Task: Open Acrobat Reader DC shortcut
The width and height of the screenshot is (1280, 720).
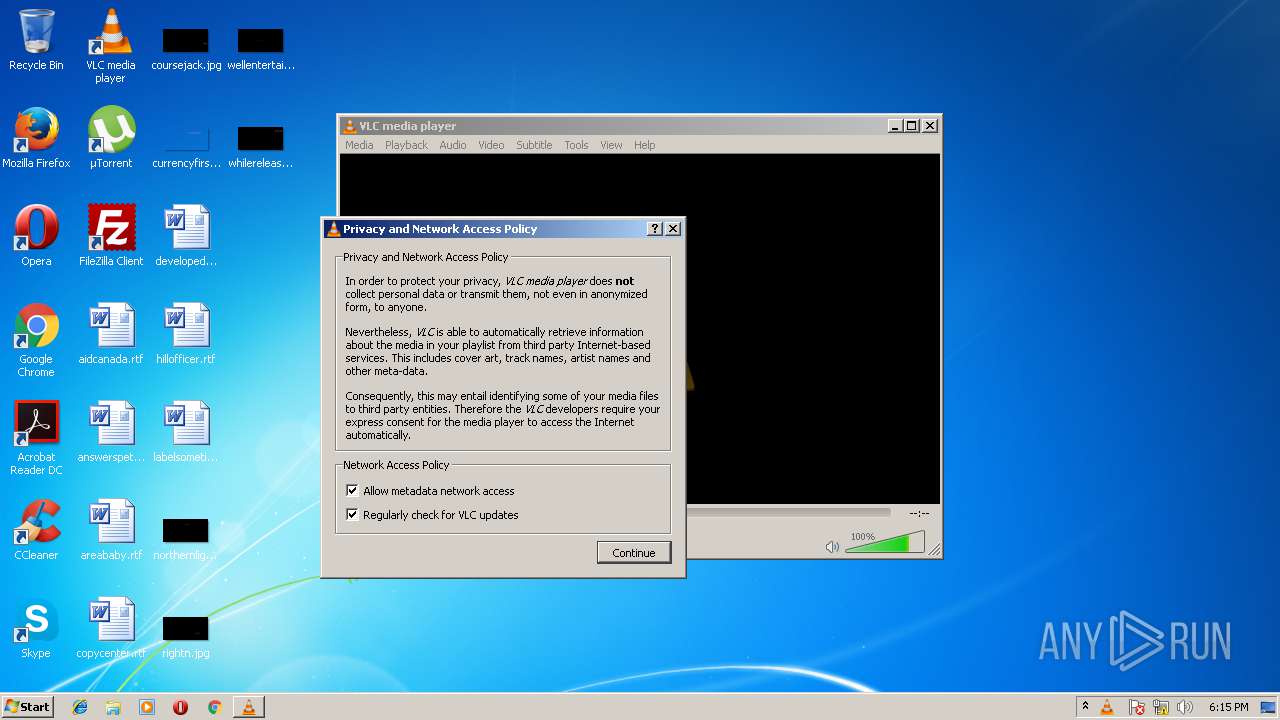Action: click(x=36, y=438)
